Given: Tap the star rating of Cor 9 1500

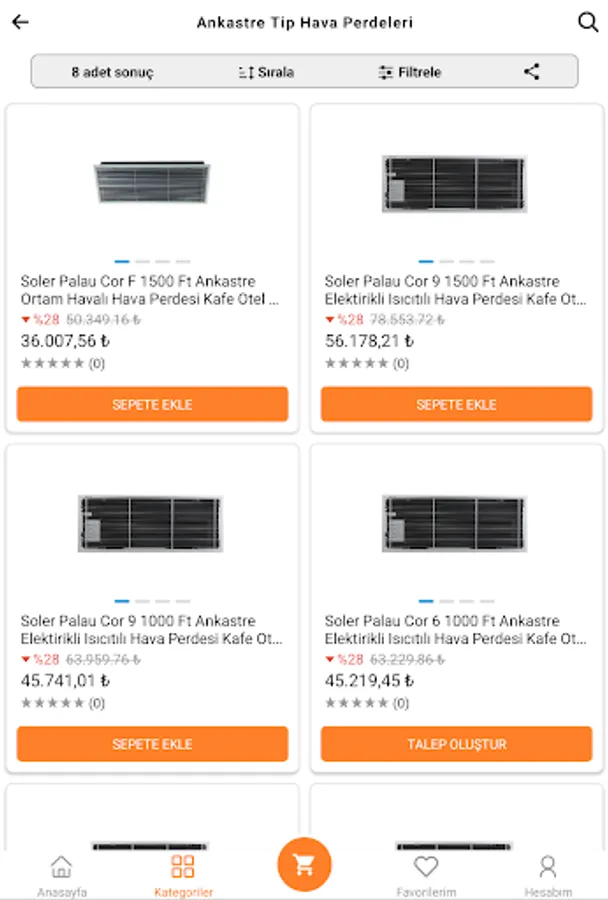Looking at the screenshot, I should tap(358, 363).
